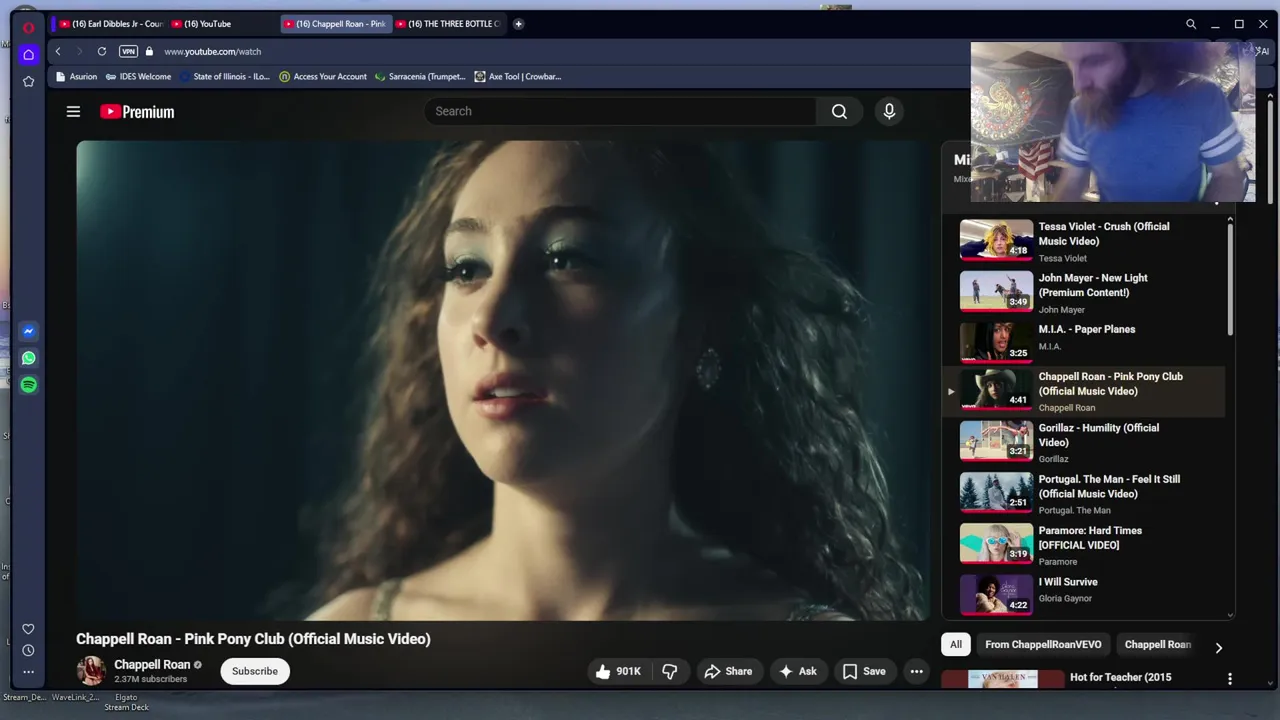Like the video (901K)
The image size is (1280, 720).
618,671
